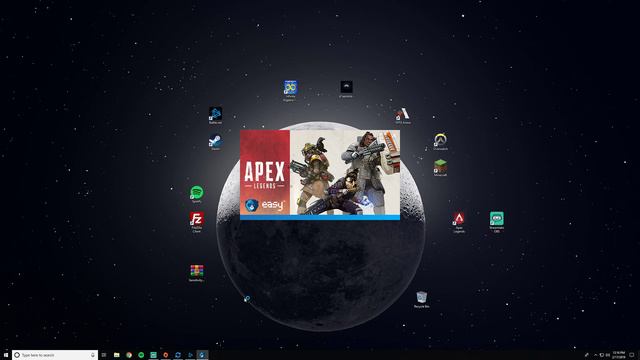Open the Spotify desktop shortcut
Screen dimensions: 640x360
[197, 194]
